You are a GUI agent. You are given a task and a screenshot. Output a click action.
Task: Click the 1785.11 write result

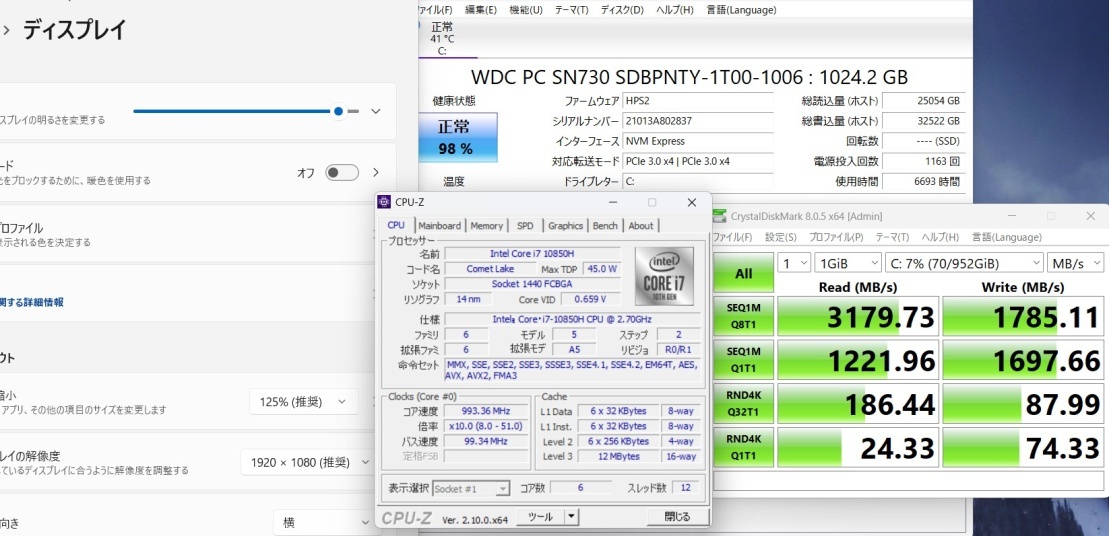click(1023, 316)
